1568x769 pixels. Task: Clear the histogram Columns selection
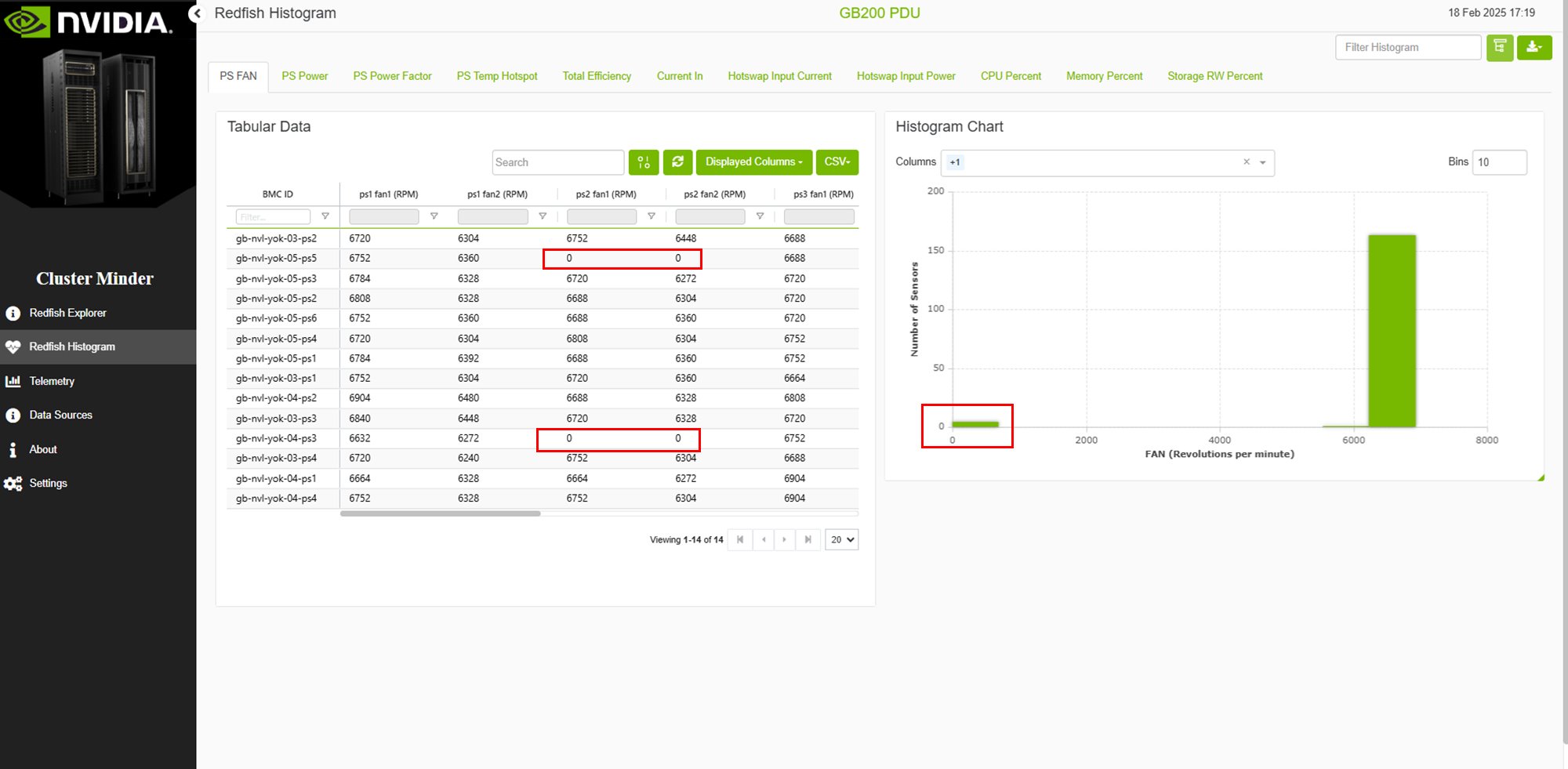tap(1247, 162)
